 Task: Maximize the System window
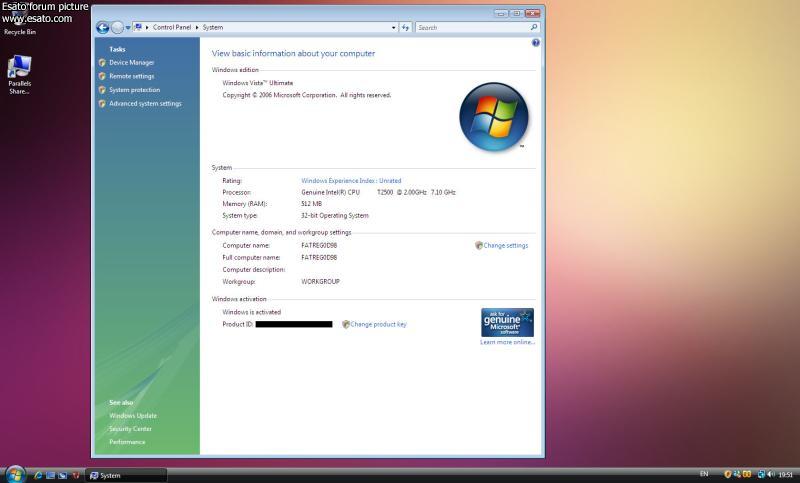pyautogui.click(x=516, y=13)
